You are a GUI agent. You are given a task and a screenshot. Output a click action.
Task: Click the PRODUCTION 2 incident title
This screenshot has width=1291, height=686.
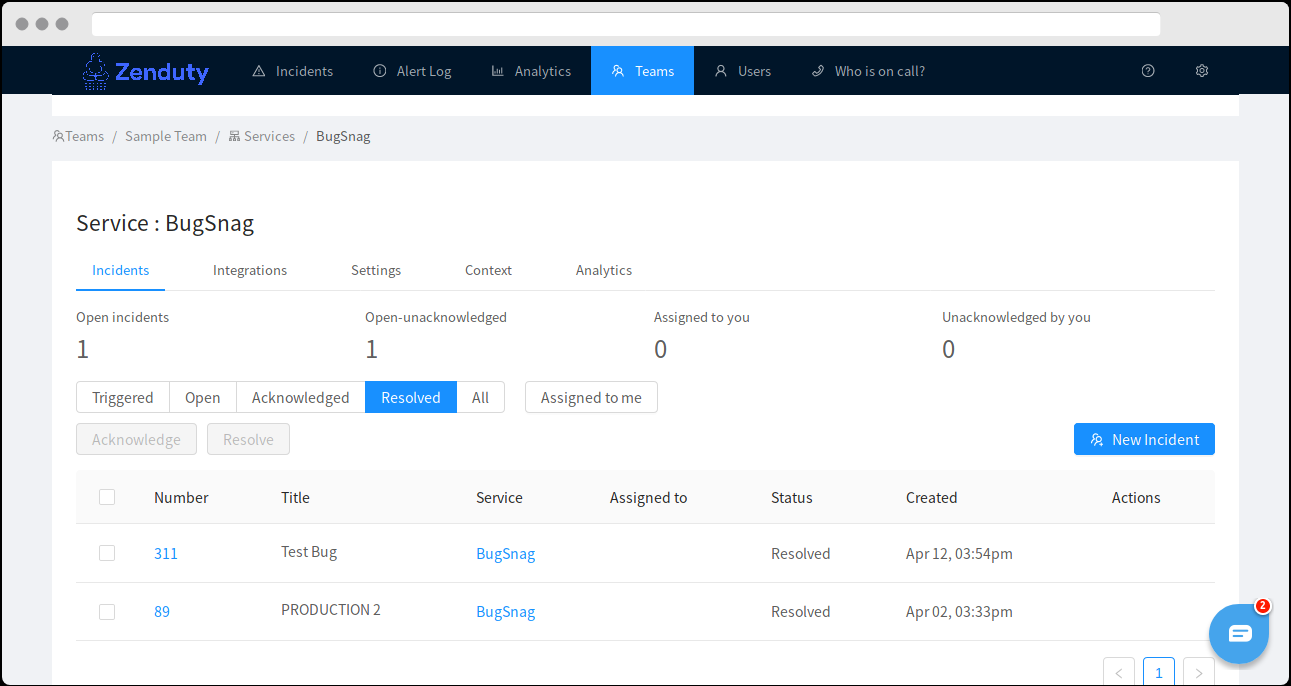pyautogui.click(x=331, y=609)
